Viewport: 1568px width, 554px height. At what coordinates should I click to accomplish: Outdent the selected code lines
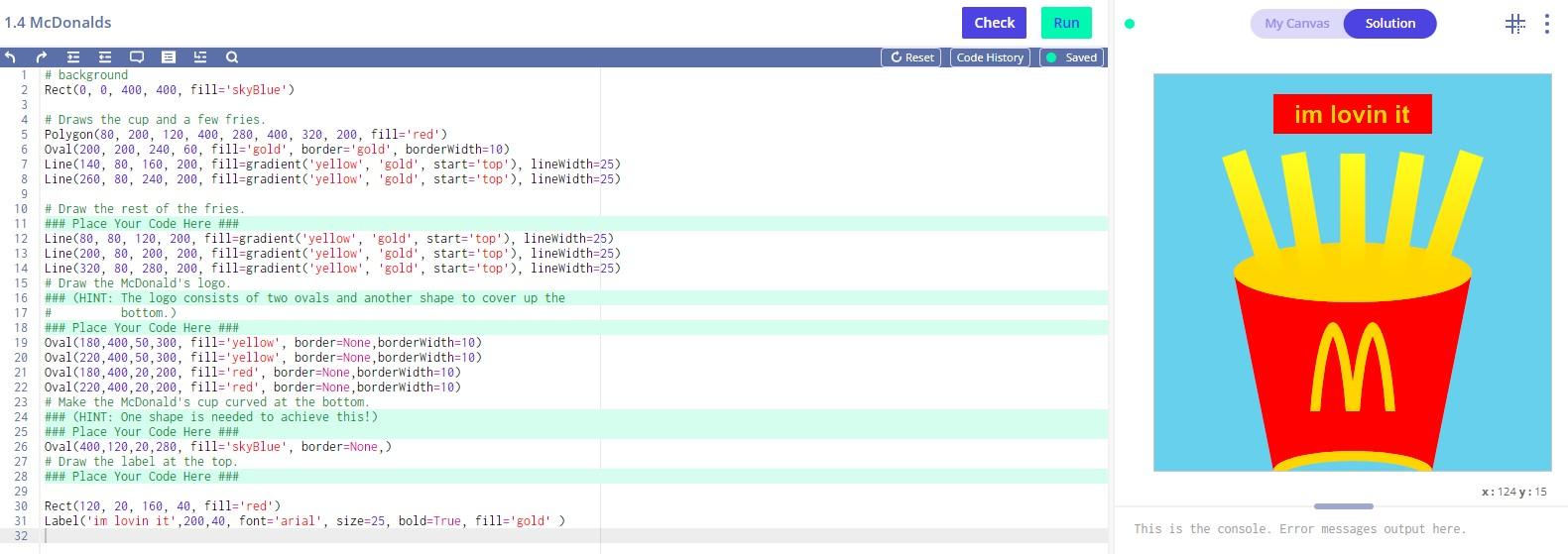coord(105,57)
